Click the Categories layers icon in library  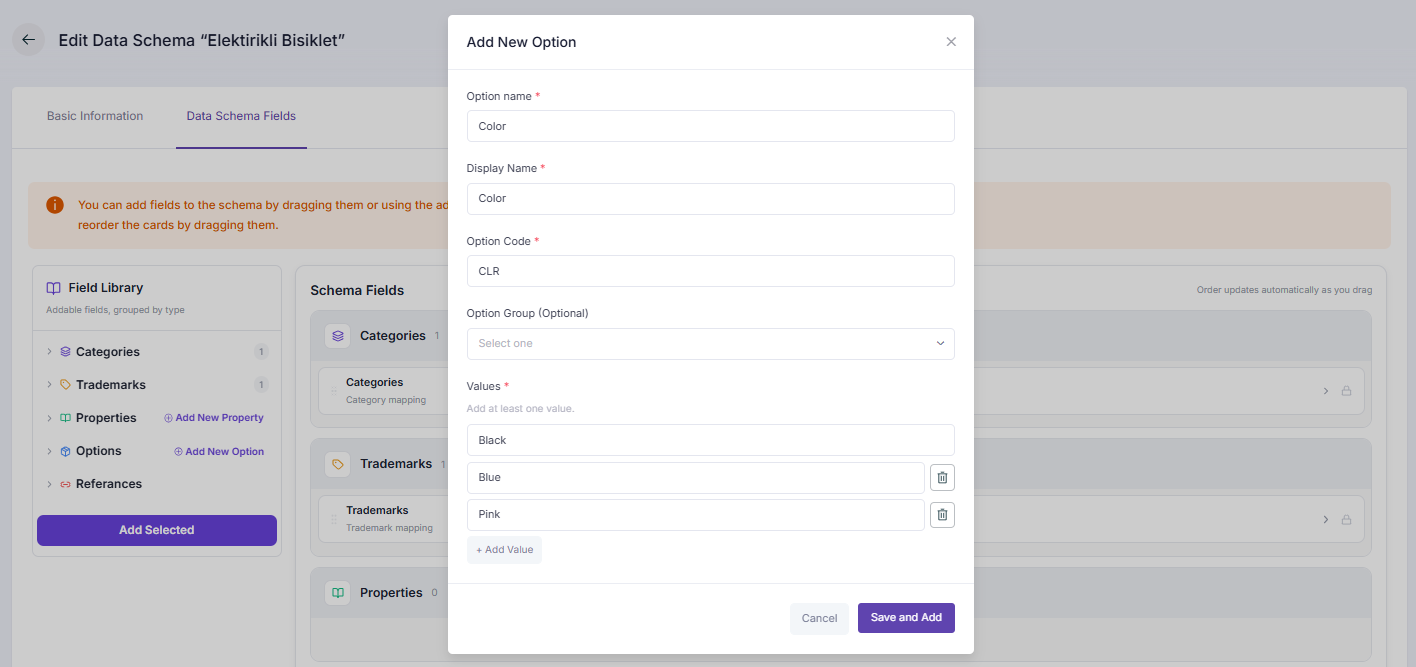coord(65,352)
